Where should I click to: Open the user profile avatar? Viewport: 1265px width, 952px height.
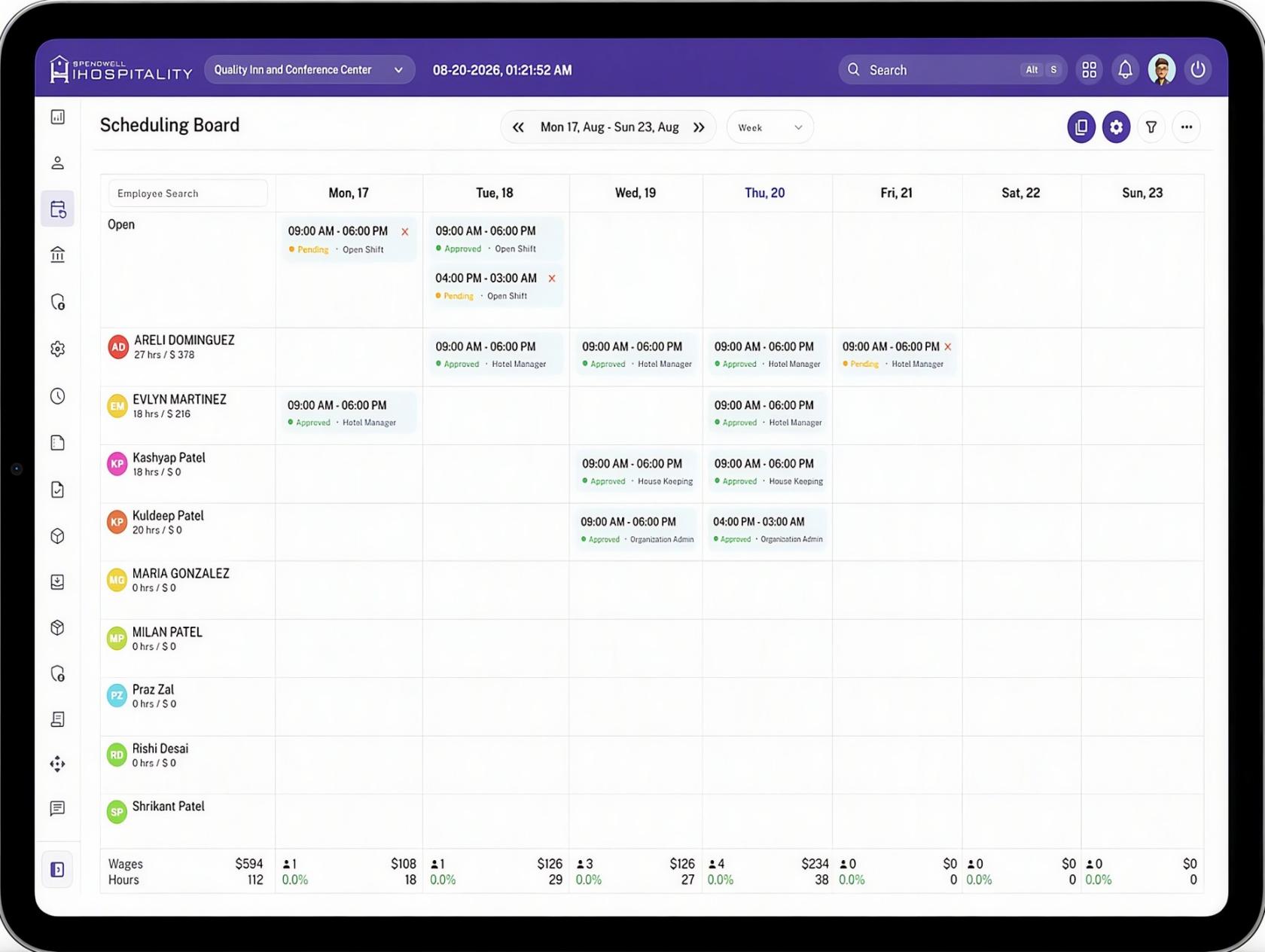tap(1162, 70)
